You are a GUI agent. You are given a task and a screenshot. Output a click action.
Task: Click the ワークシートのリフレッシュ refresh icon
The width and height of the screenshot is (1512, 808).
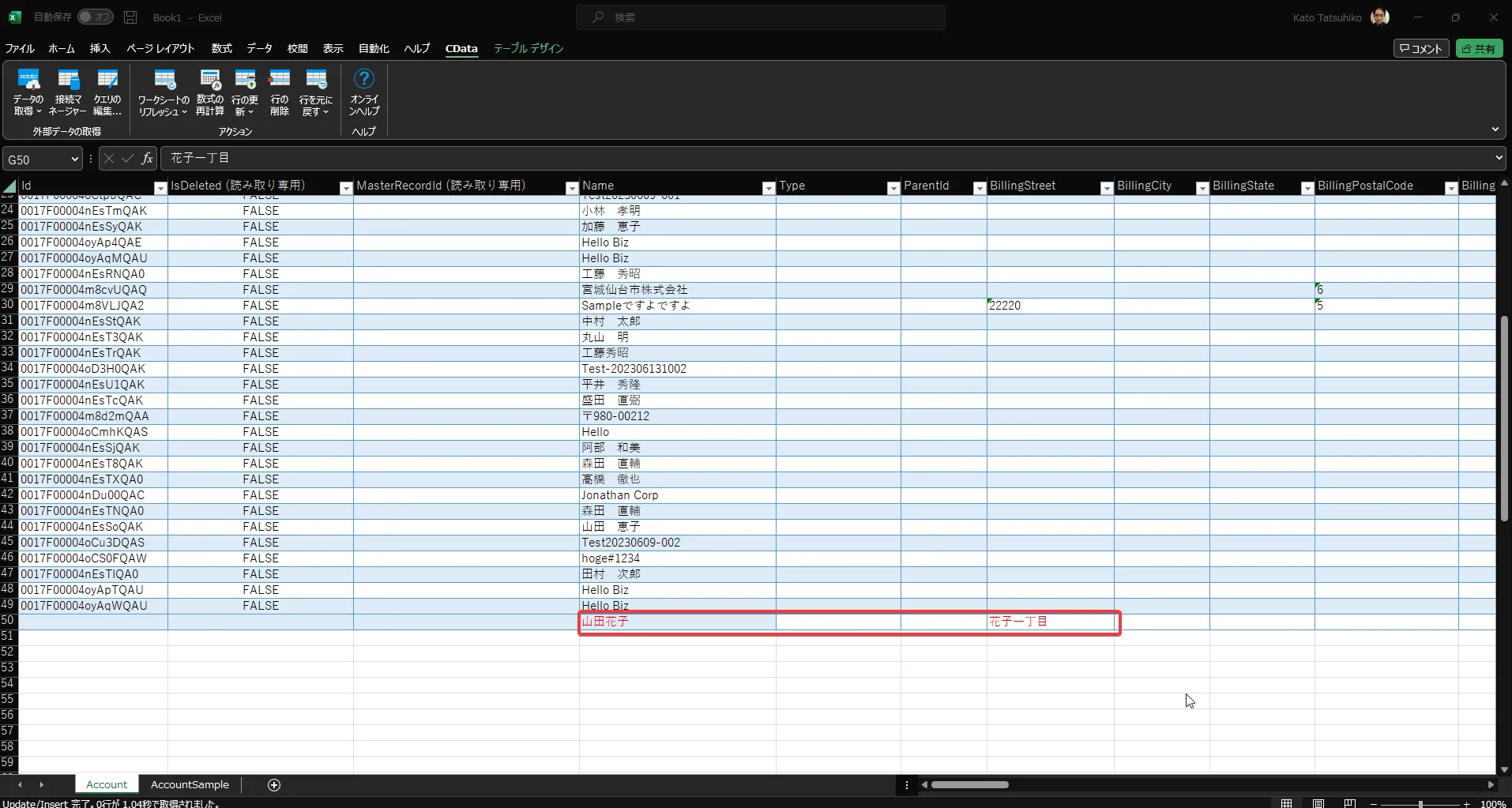pos(164,92)
